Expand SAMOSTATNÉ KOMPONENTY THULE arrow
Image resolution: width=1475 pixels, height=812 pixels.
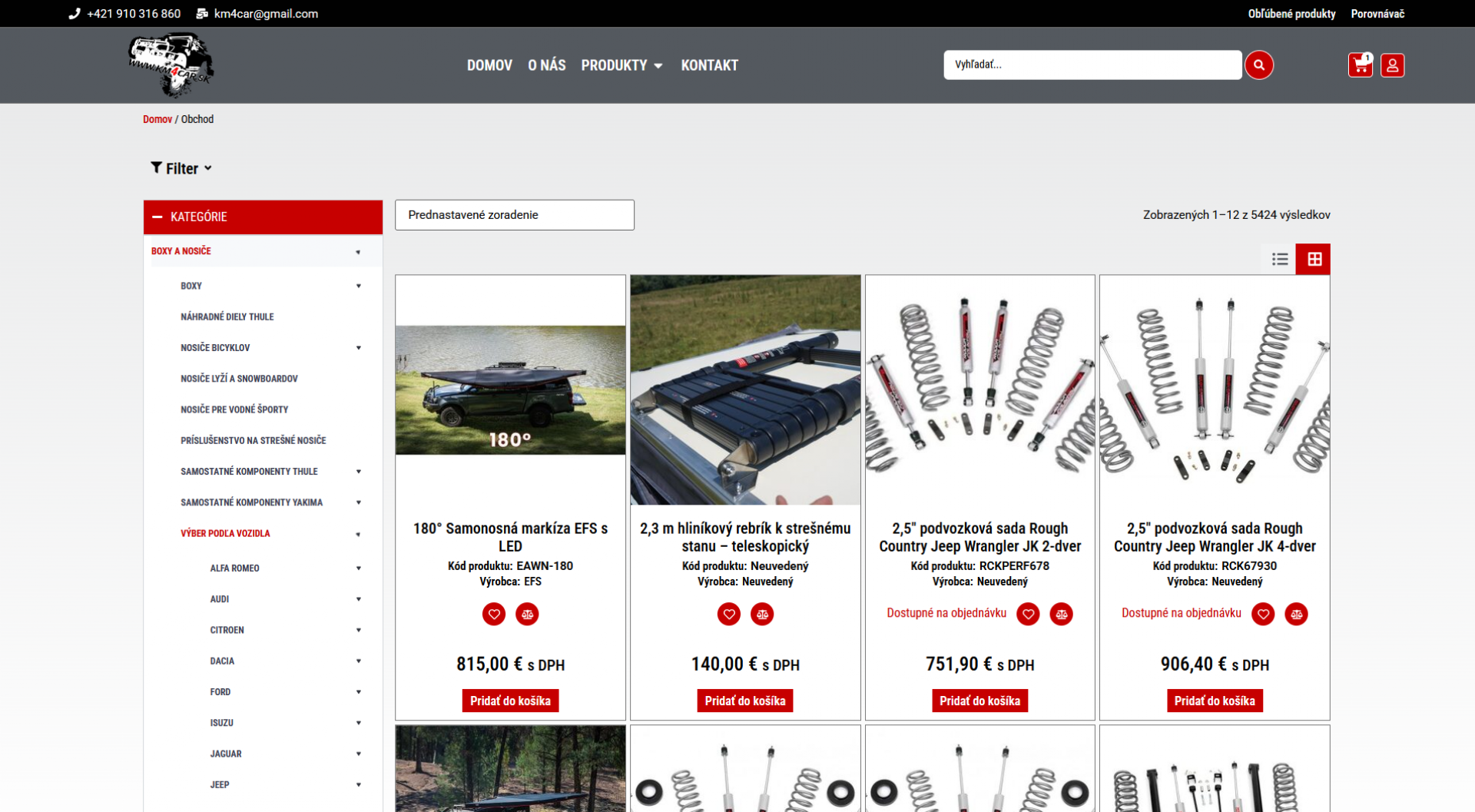coord(358,472)
